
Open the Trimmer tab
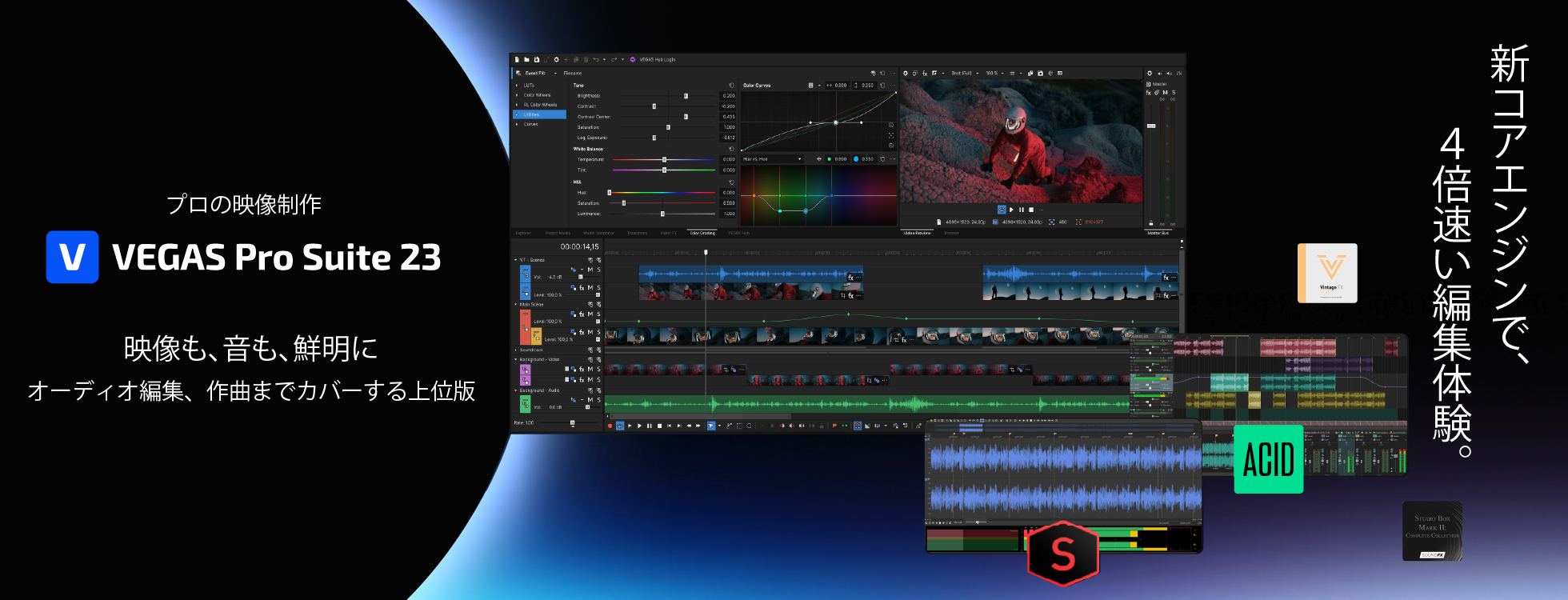point(951,233)
